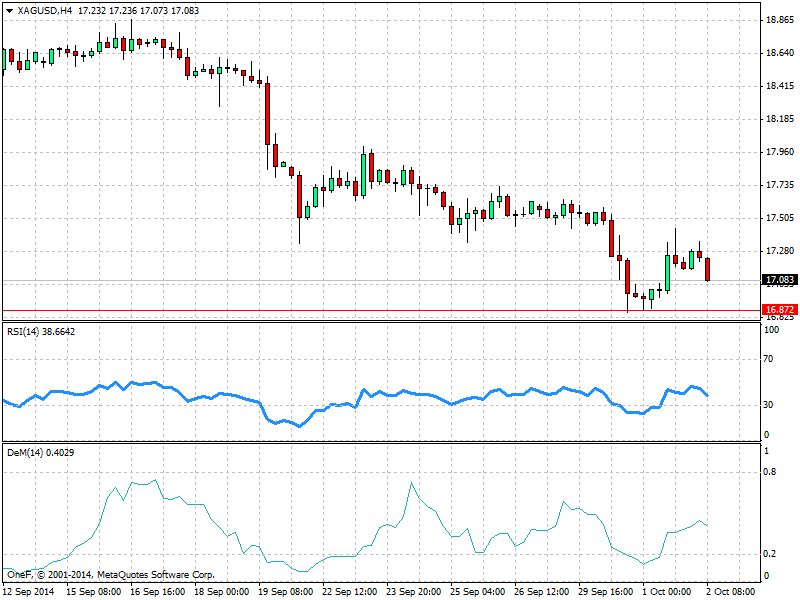
Task: Select the 18.865 price scale label
Action: [780, 20]
